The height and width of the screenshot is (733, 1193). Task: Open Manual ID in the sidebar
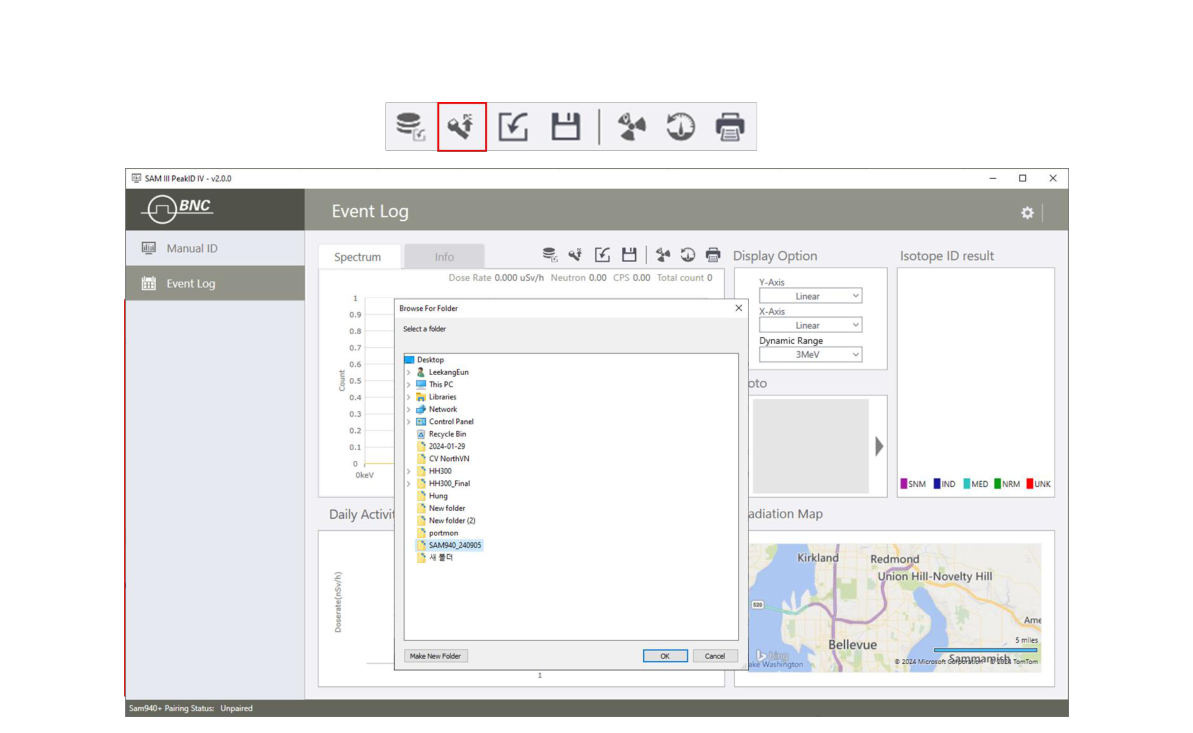click(215, 248)
